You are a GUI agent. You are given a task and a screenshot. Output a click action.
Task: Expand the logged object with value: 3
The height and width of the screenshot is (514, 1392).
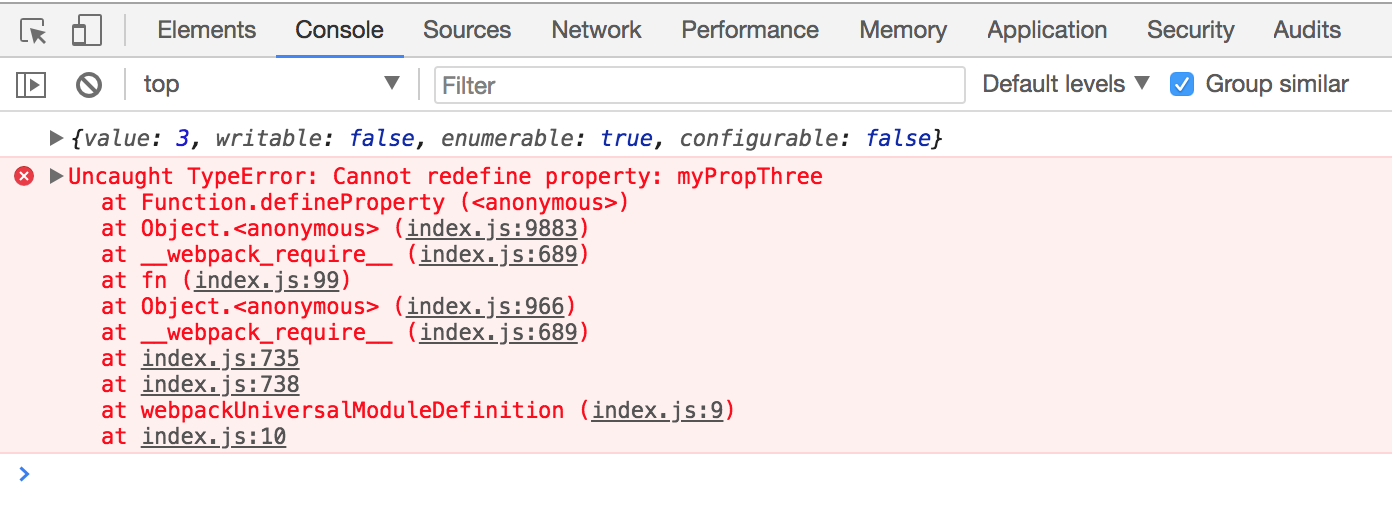pyautogui.click(x=57, y=138)
